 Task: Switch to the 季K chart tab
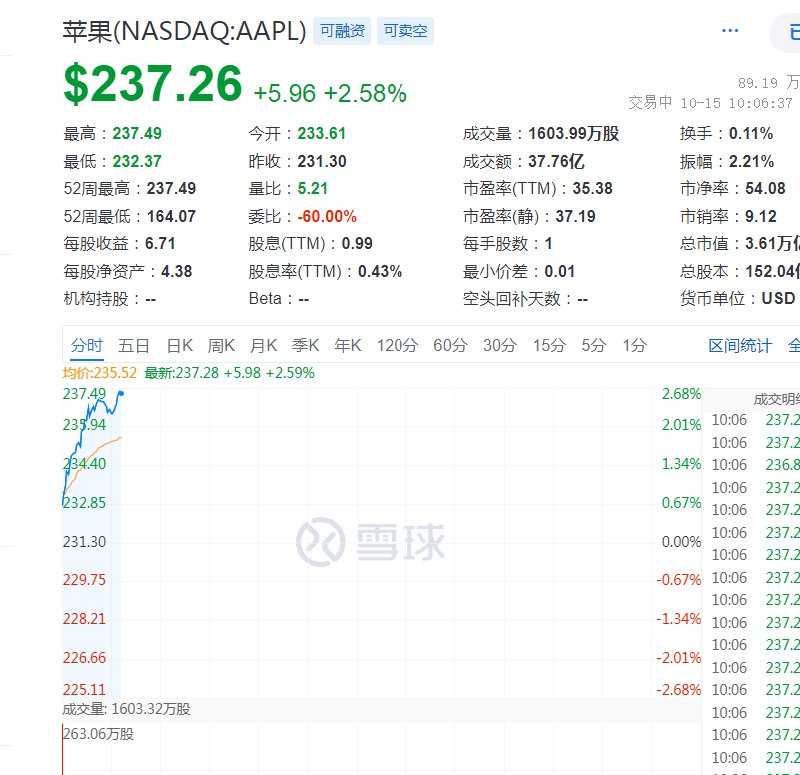point(305,345)
